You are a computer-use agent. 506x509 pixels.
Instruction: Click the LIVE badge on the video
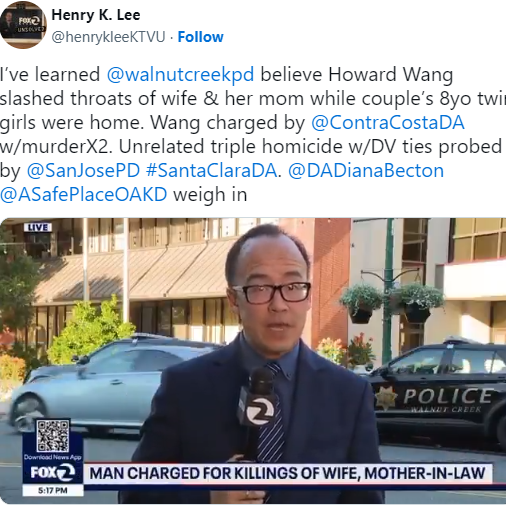pos(38,227)
